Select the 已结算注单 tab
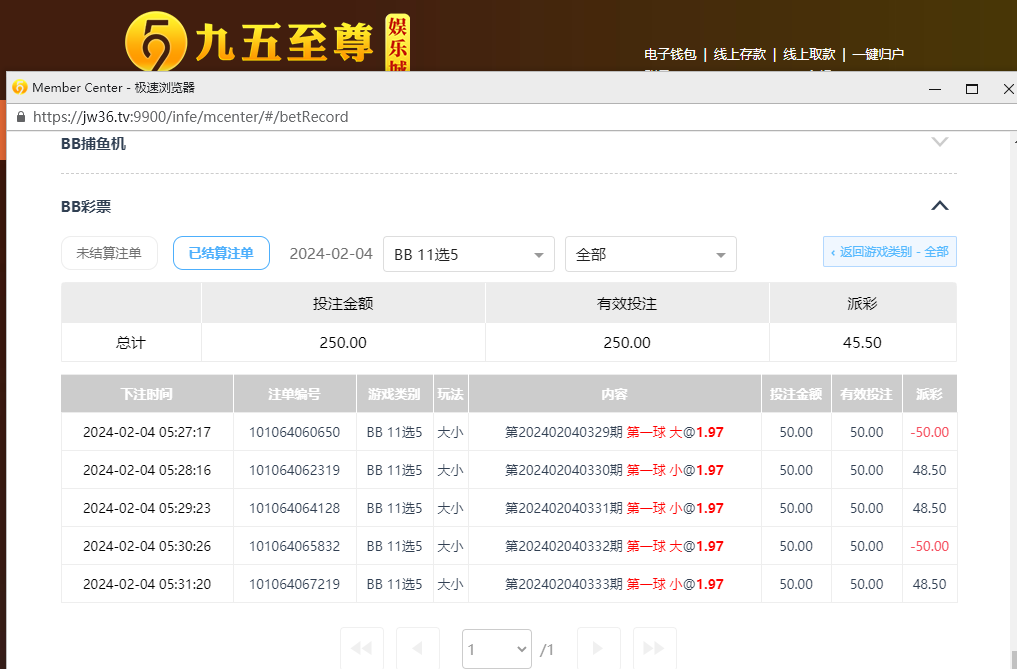This screenshot has width=1017, height=669. point(221,253)
